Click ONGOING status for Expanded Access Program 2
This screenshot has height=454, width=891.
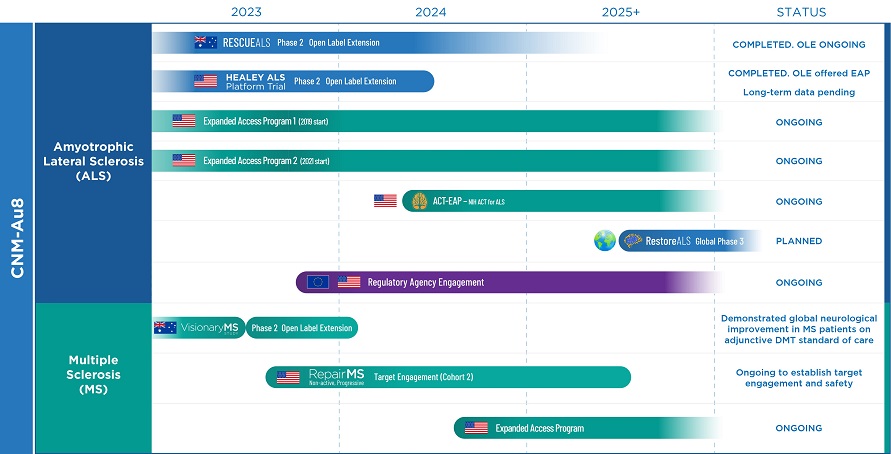coord(799,161)
